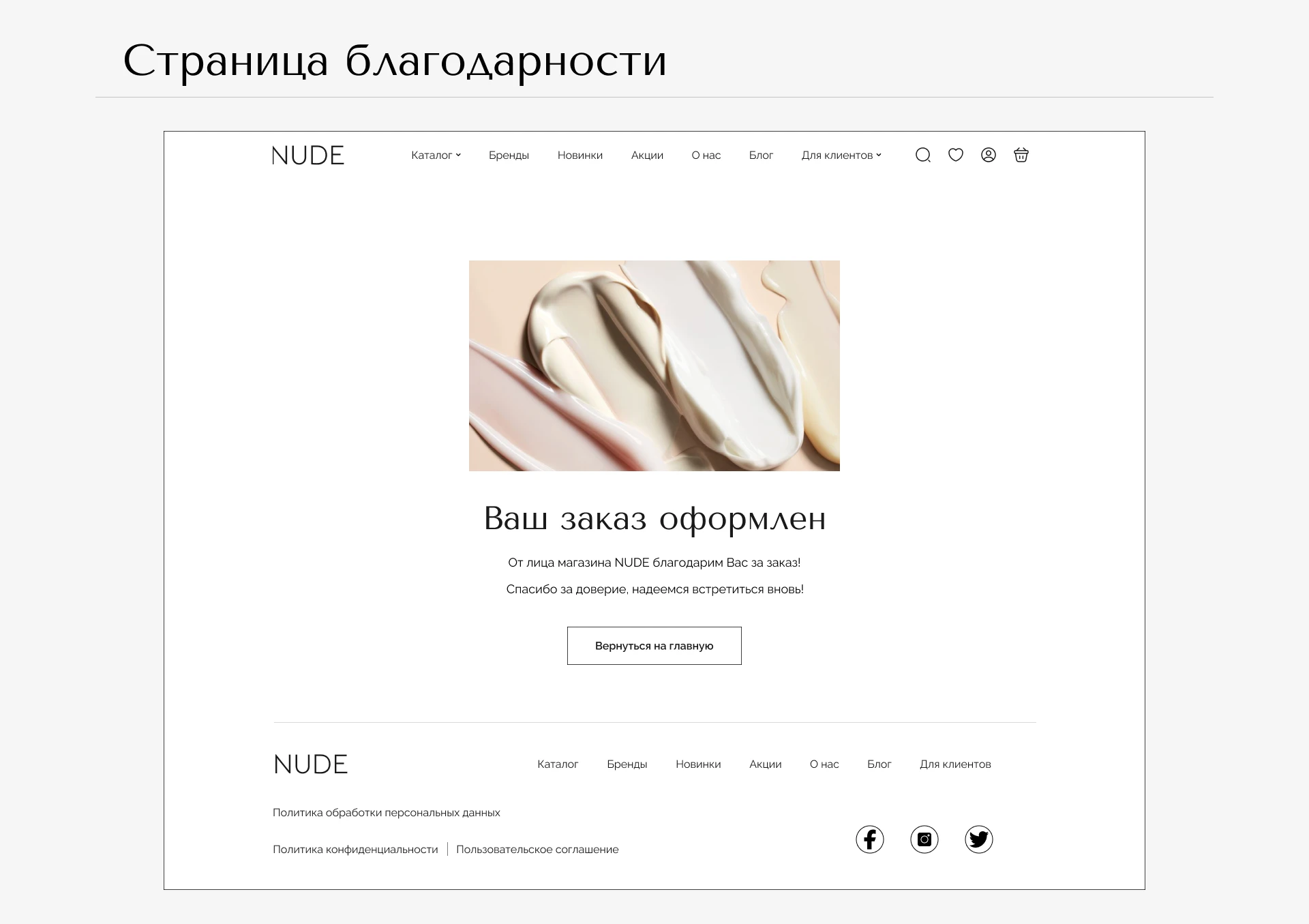
Task: Go to Новинки in header navigation
Action: (x=580, y=155)
